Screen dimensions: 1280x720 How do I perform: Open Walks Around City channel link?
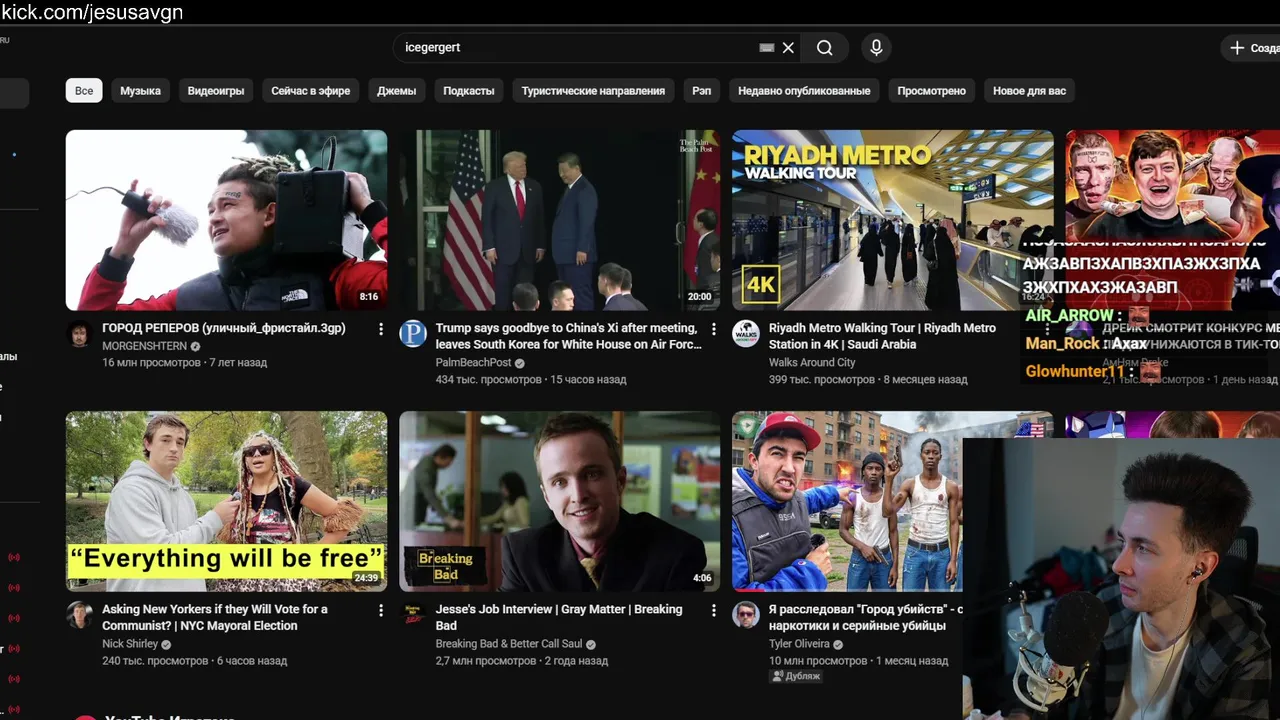pos(812,362)
